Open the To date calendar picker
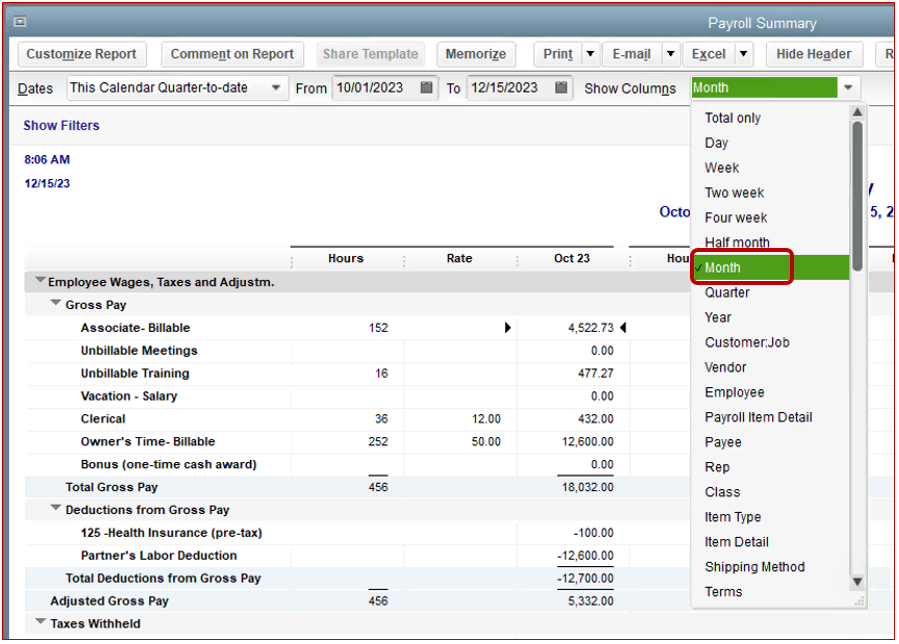This screenshot has width=899, height=644. [561, 87]
